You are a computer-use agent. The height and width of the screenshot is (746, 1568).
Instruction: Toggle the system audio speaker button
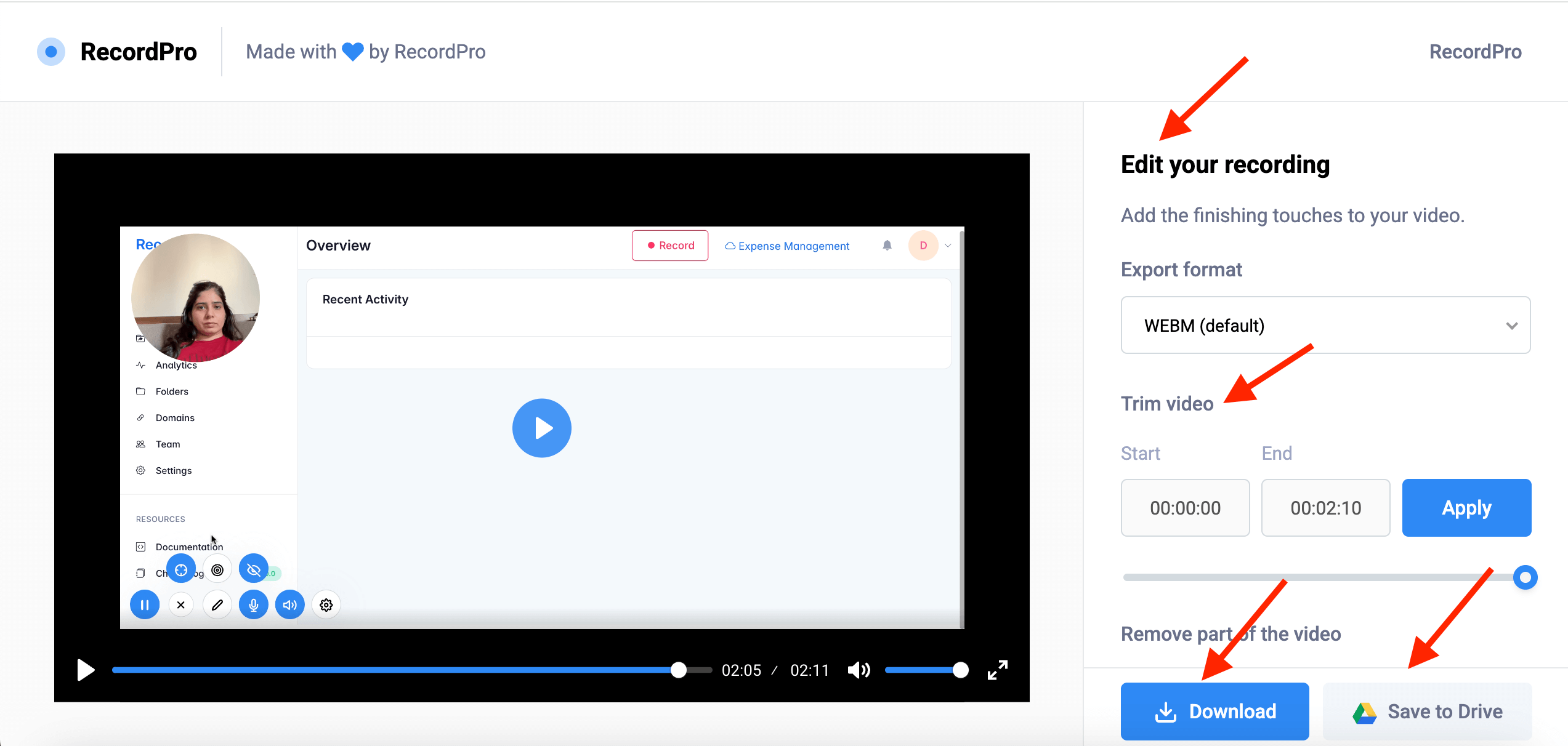click(290, 605)
